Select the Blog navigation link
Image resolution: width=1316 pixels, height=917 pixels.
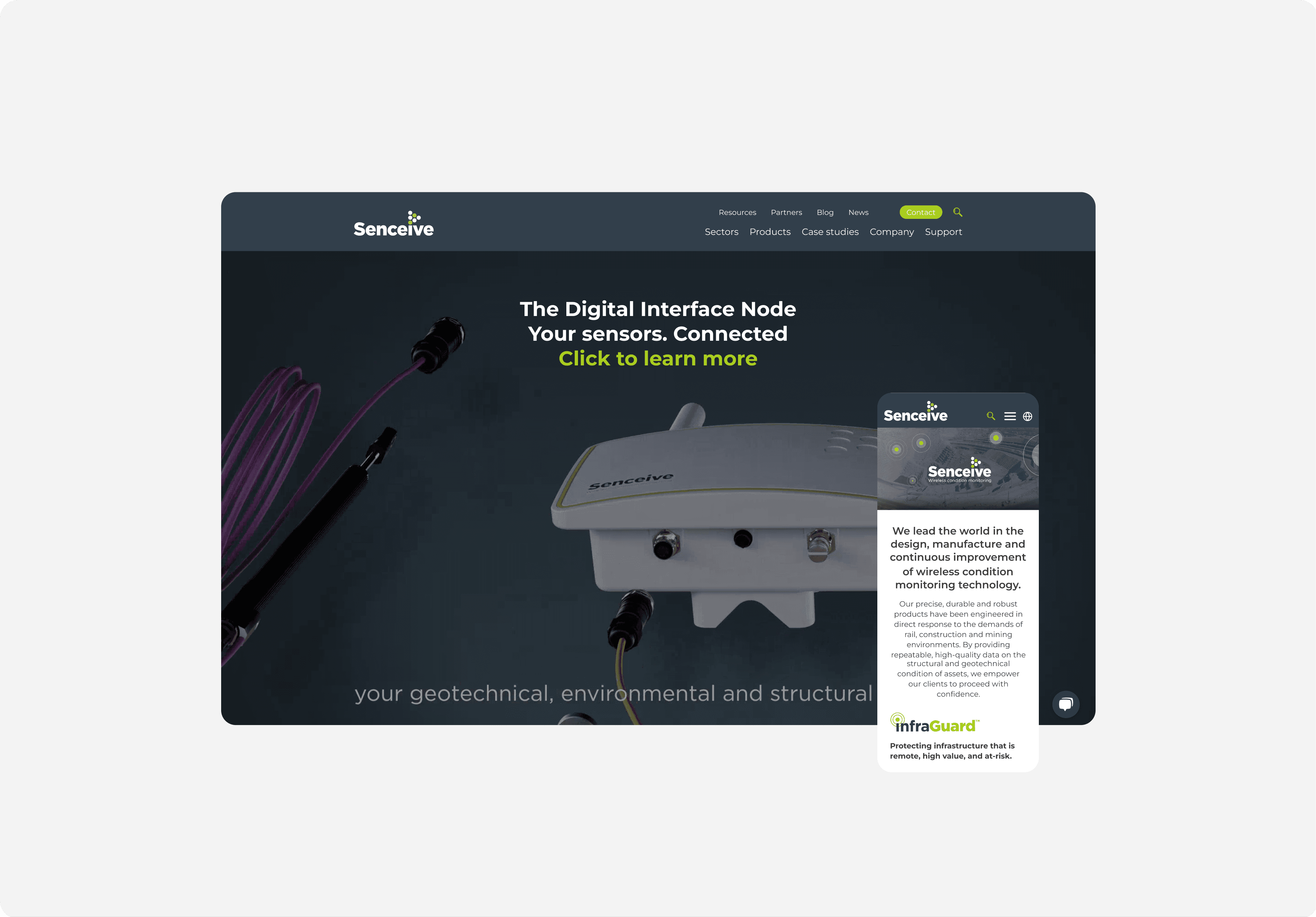[x=825, y=212]
